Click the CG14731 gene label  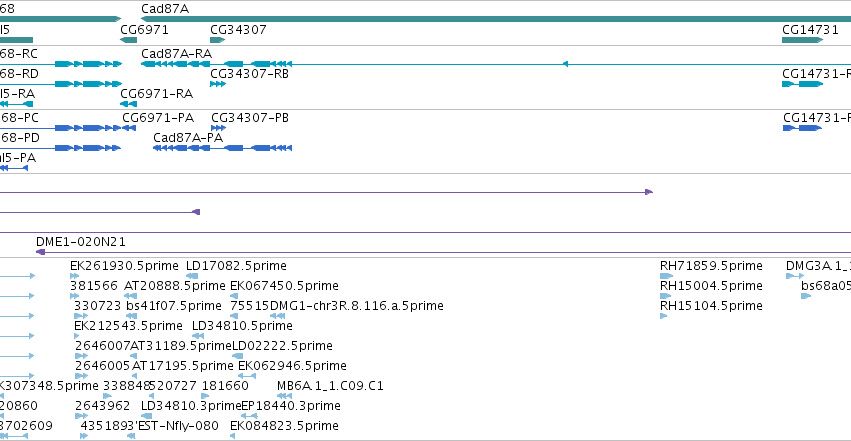tap(810, 30)
